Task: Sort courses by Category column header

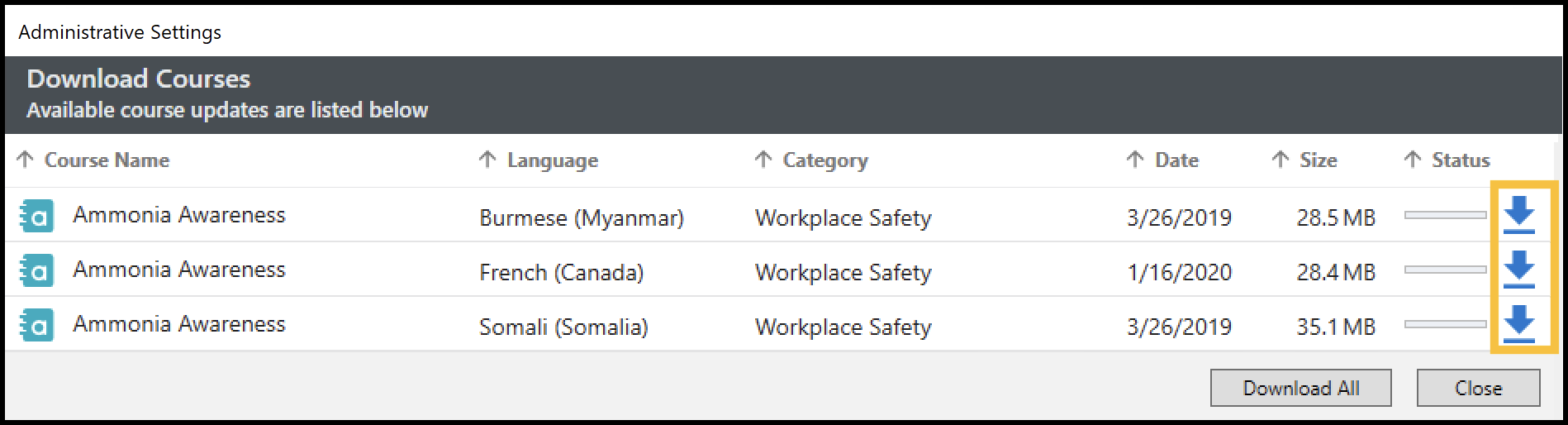Action: (x=824, y=160)
